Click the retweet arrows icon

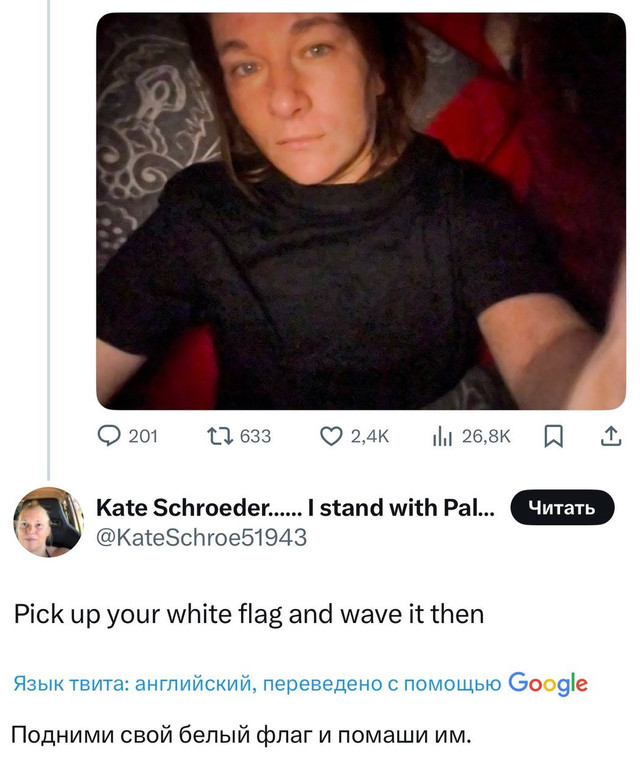pos(216,437)
